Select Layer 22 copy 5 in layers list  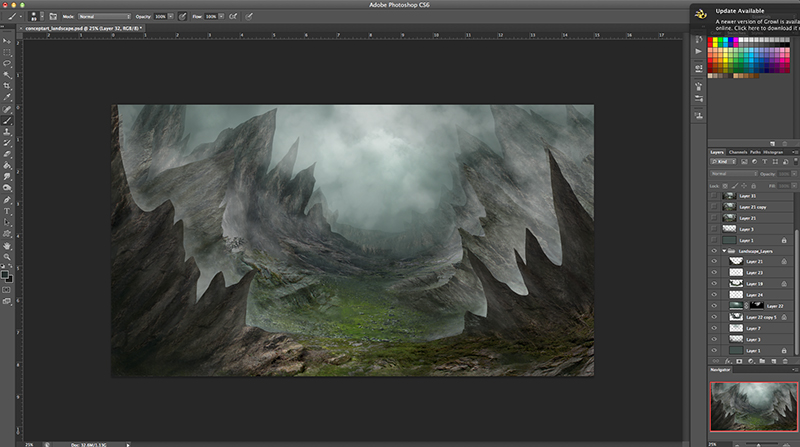760,317
